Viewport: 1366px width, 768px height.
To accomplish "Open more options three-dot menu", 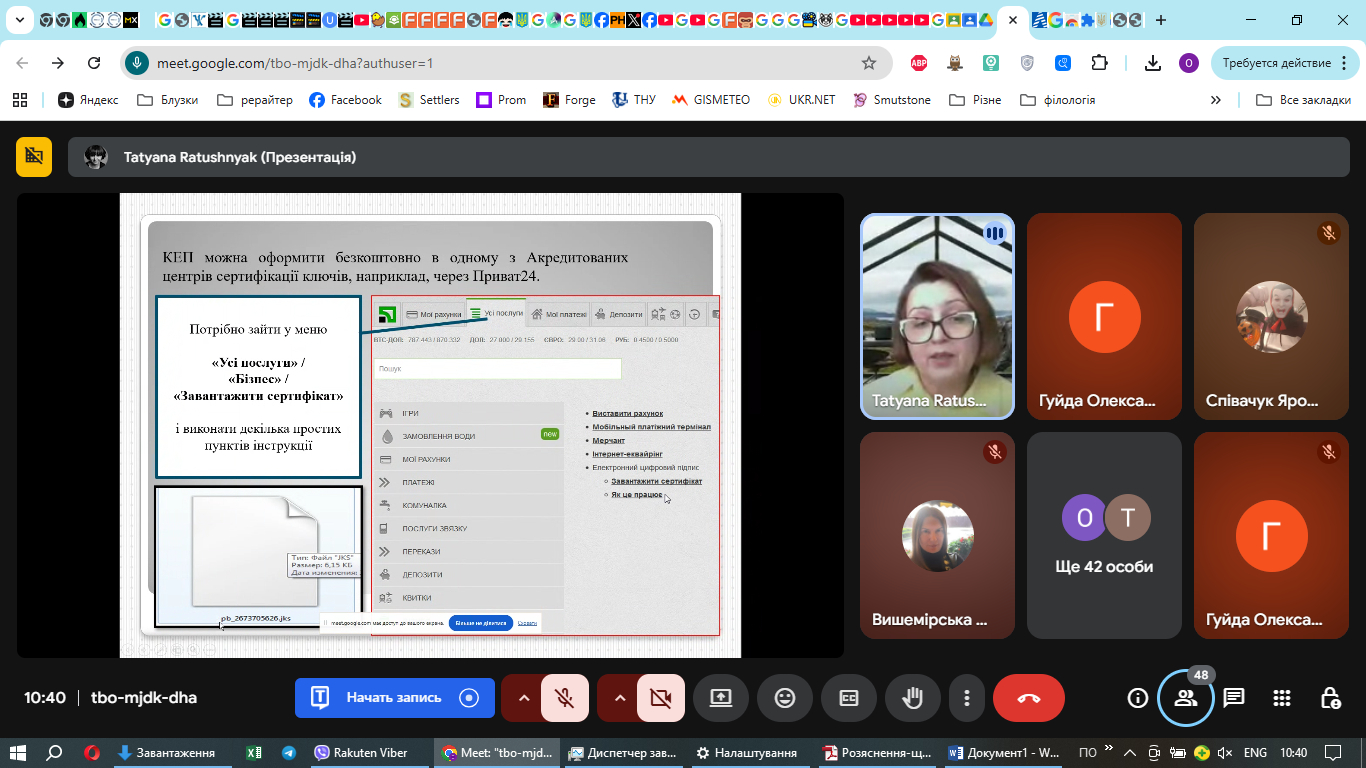I will [966, 698].
